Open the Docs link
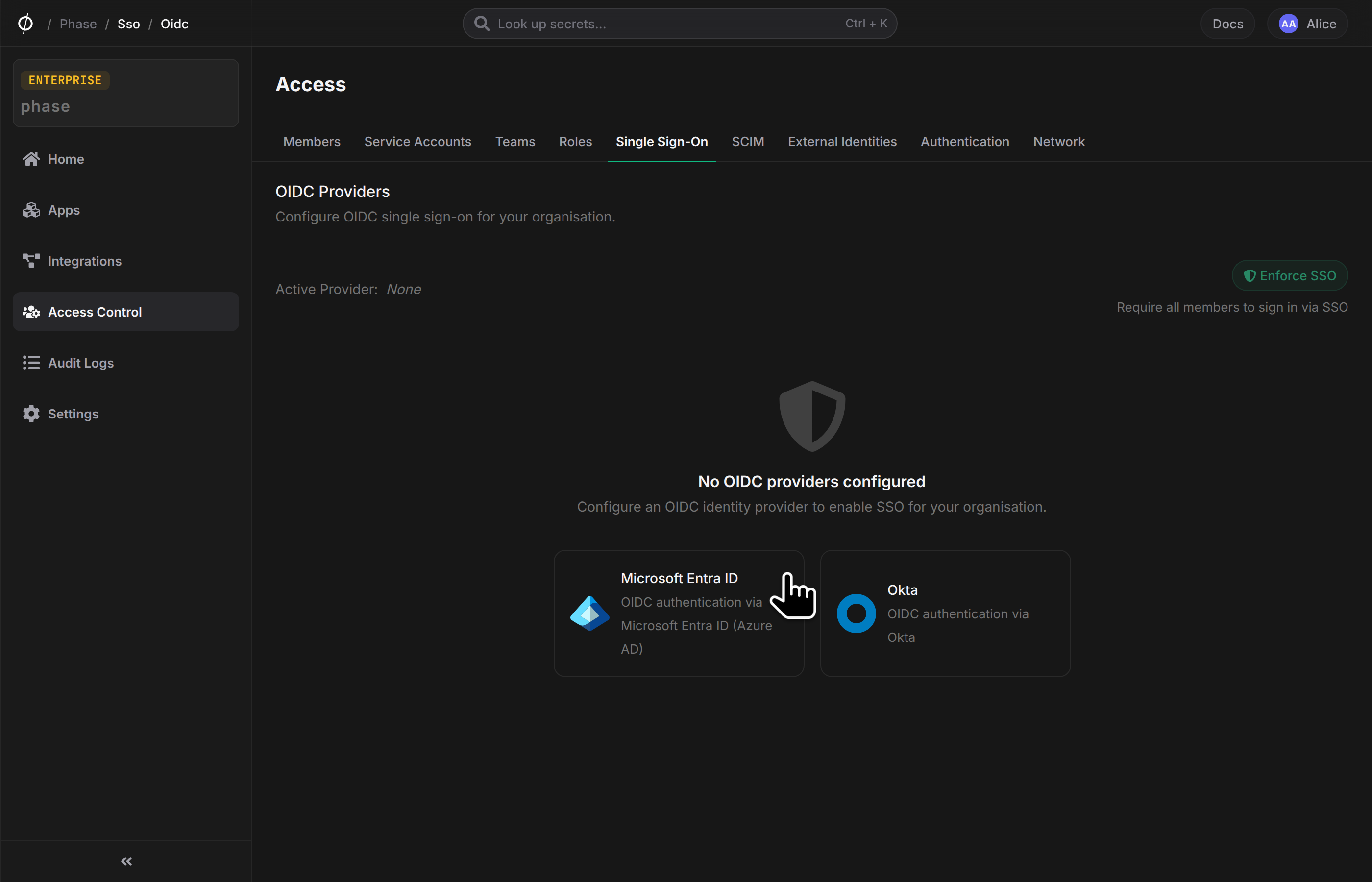The height and width of the screenshot is (882, 1372). tap(1228, 24)
